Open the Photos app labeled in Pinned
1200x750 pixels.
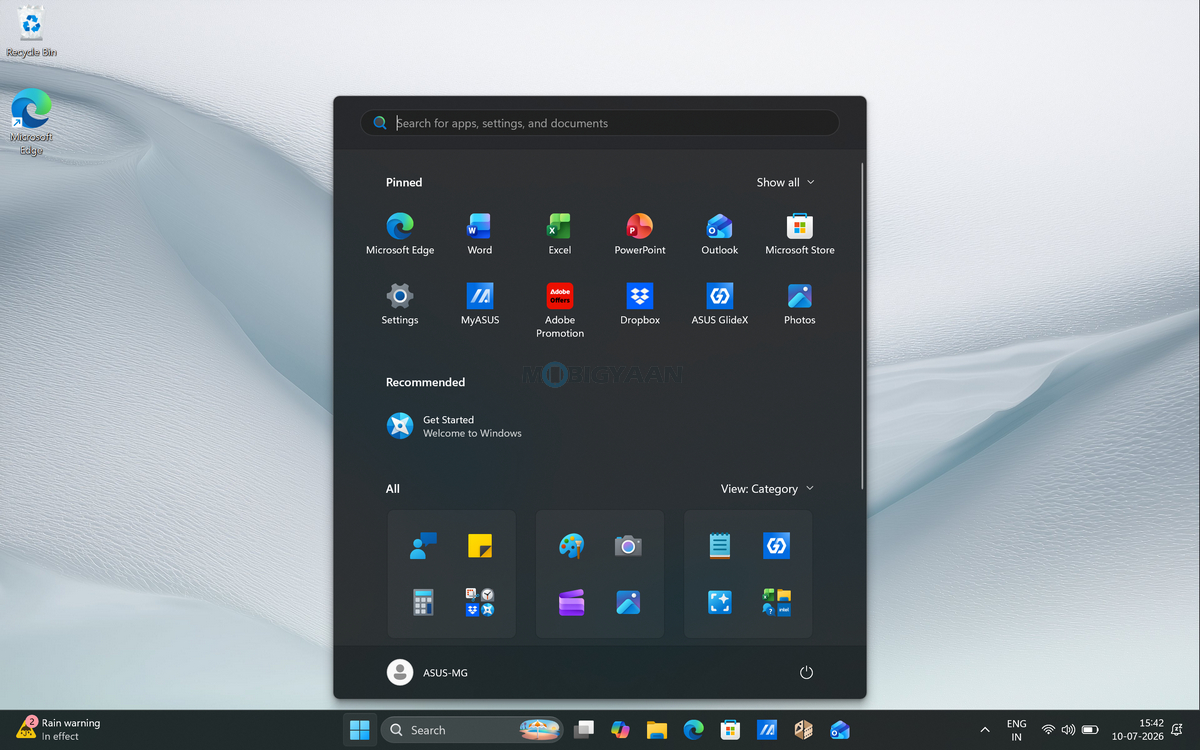(x=800, y=304)
